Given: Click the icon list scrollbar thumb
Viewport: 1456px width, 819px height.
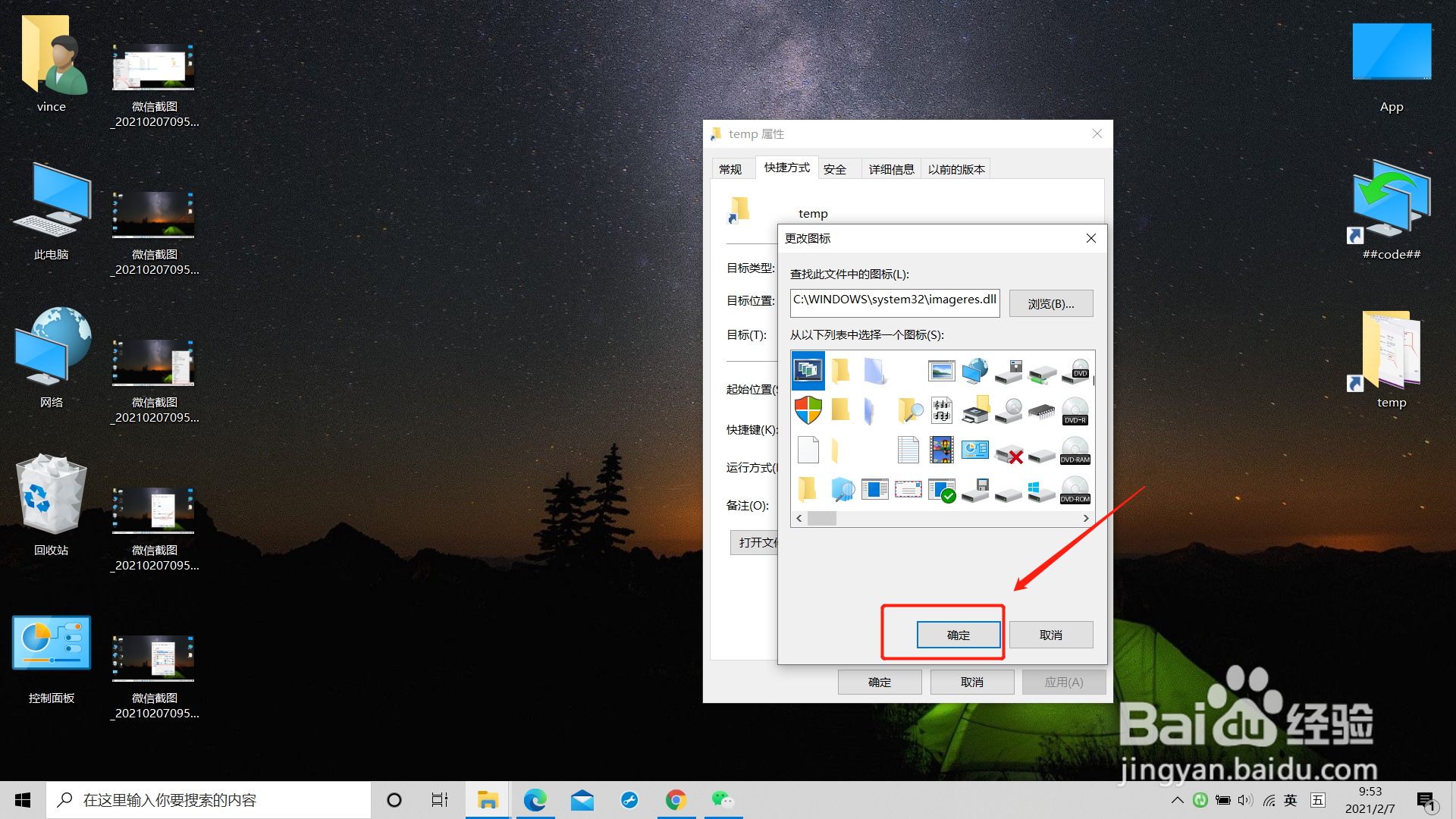Looking at the screenshot, I should (821, 519).
